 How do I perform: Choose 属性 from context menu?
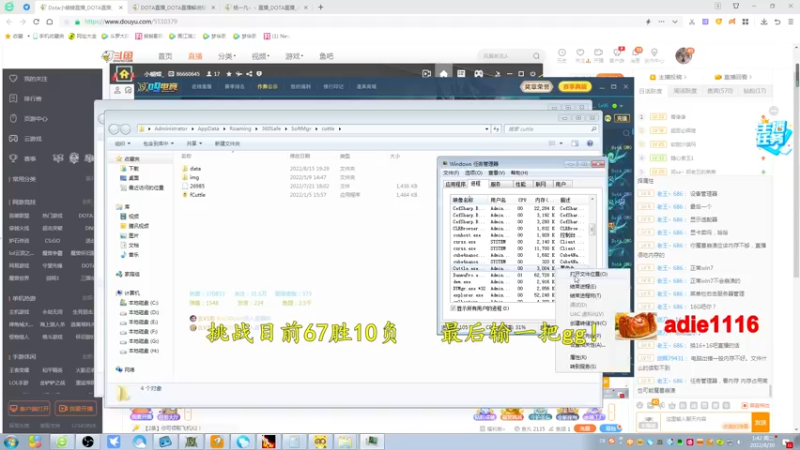click(x=578, y=358)
